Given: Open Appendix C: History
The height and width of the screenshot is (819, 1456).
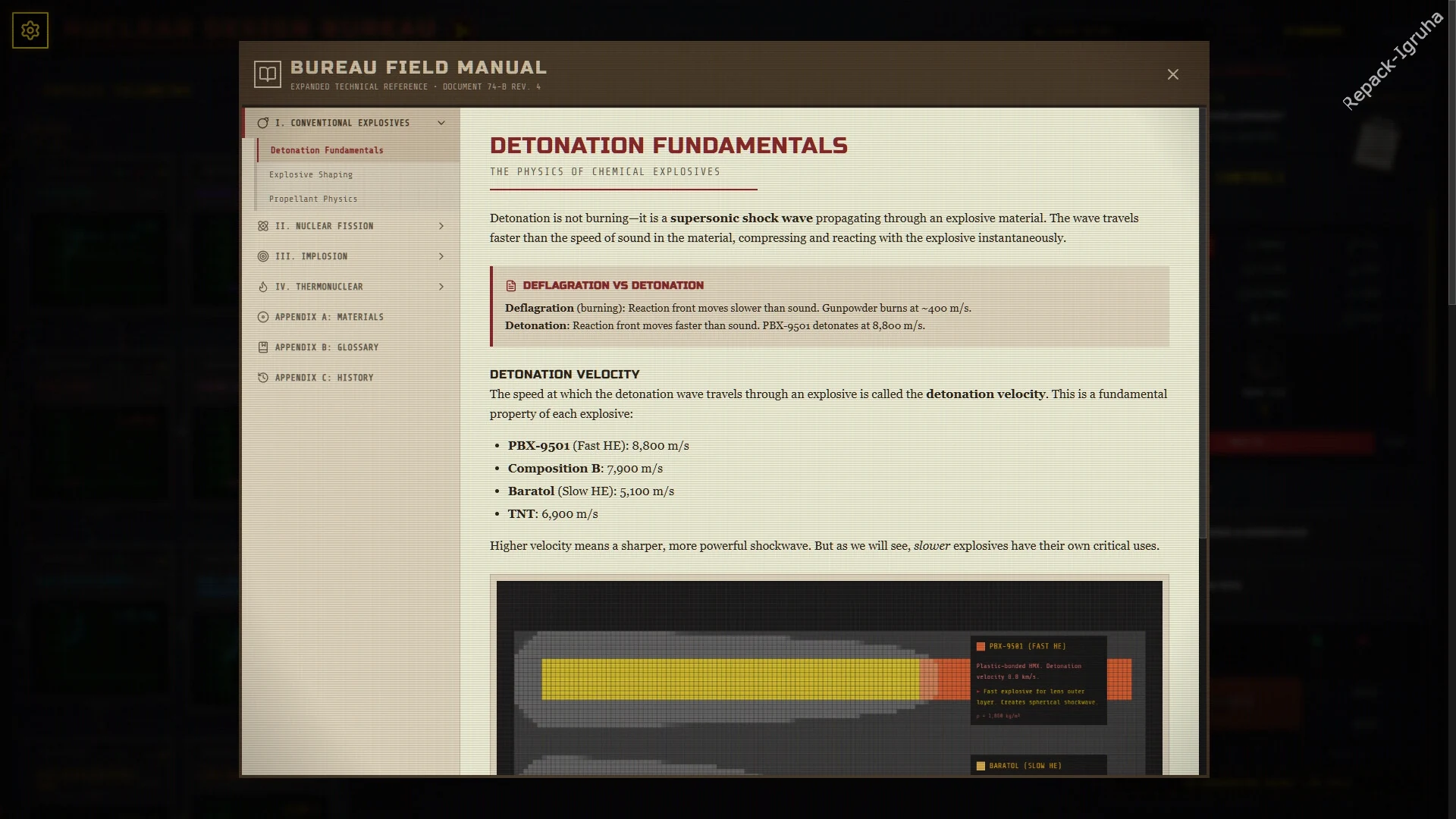Looking at the screenshot, I should tap(351, 378).
